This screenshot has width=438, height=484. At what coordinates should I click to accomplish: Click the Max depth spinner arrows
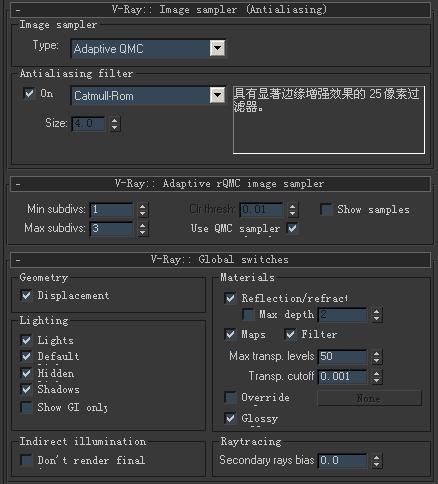tap(376, 315)
